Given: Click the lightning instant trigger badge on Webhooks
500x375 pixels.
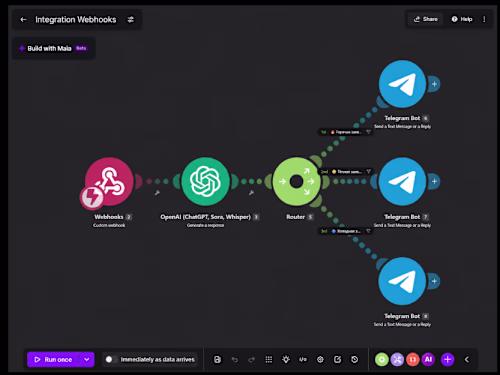Looking at the screenshot, I should coord(92,197).
